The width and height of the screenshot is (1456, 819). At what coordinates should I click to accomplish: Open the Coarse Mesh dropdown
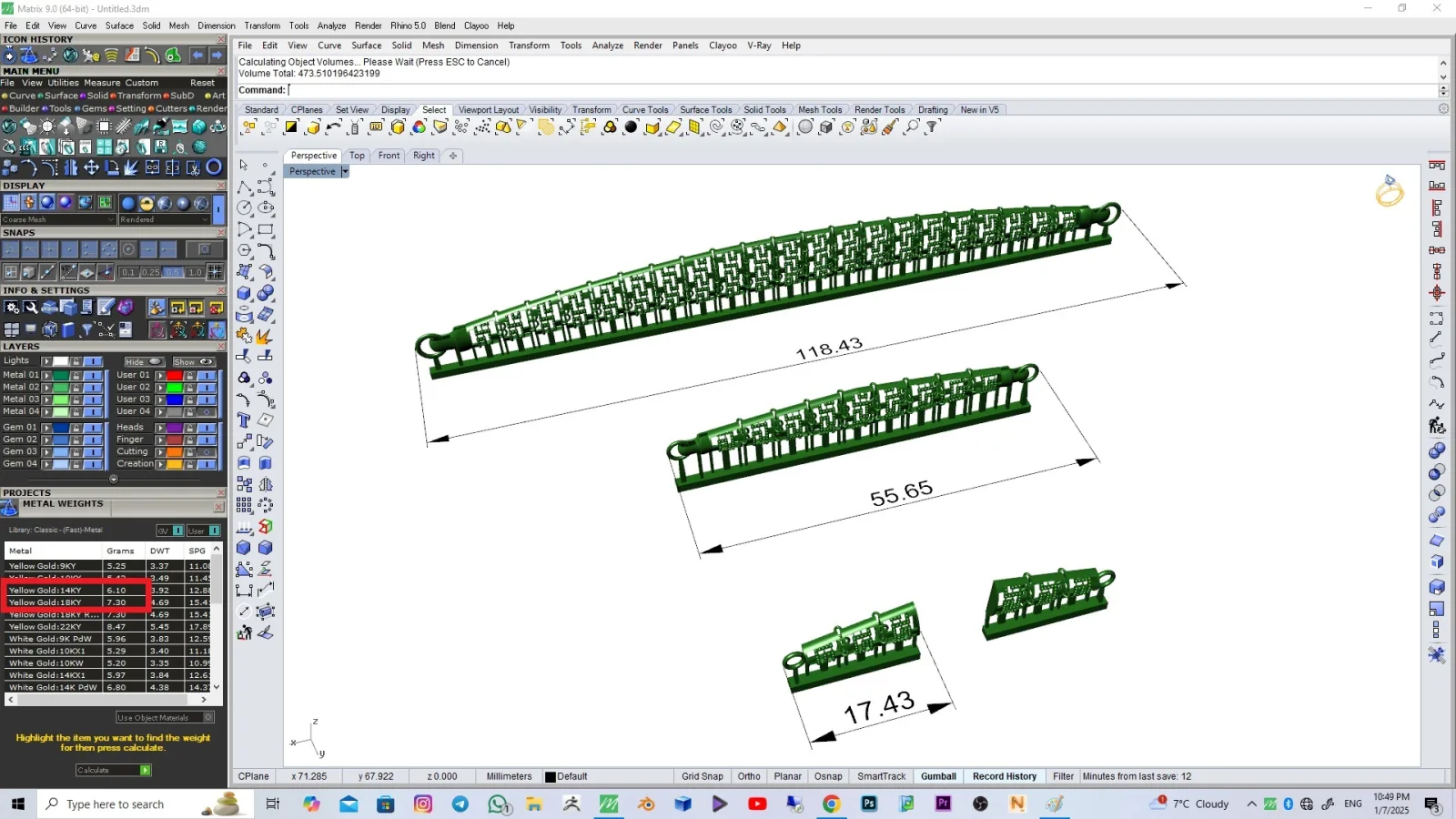click(x=59, y=220)
